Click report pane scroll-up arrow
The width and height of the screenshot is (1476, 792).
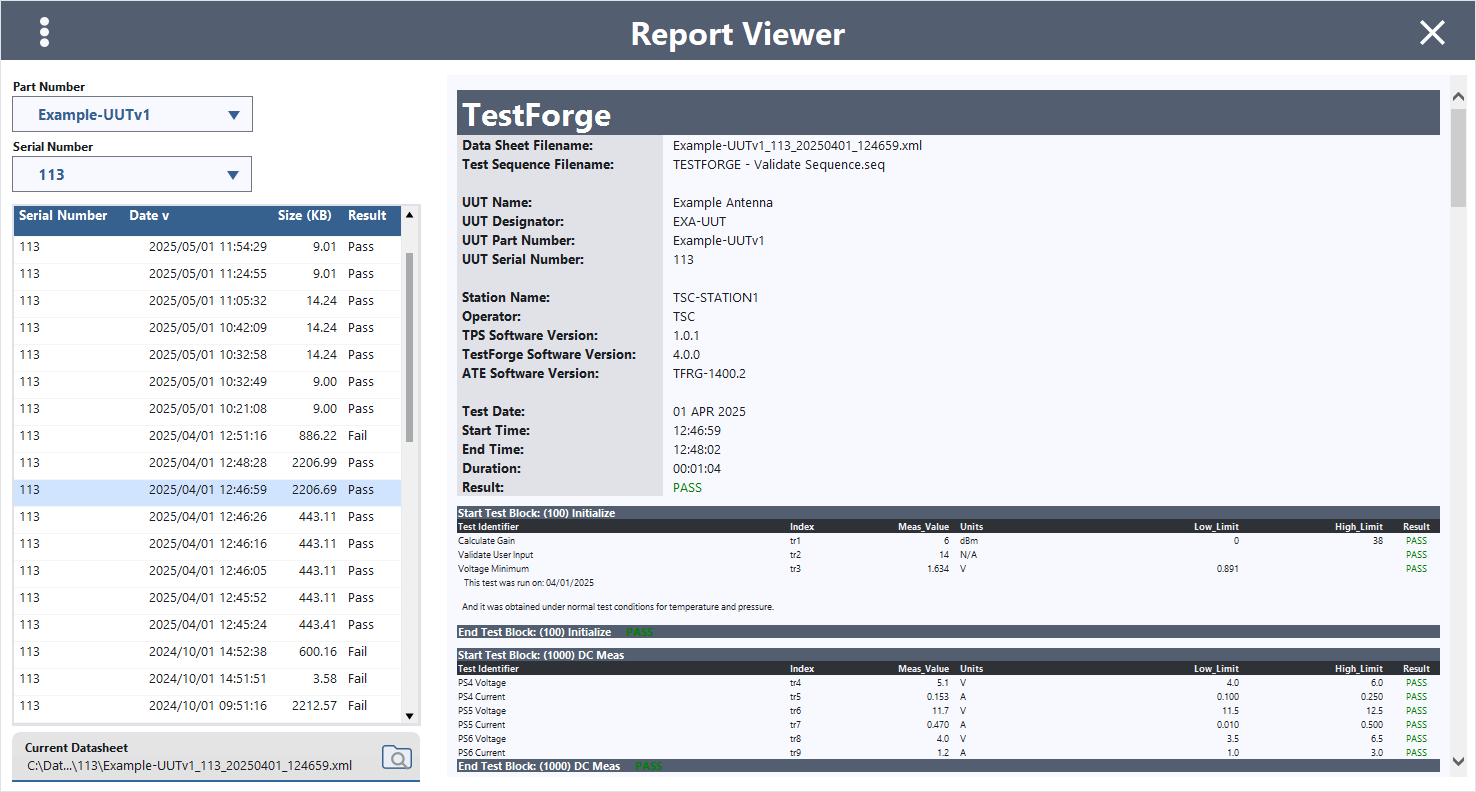point(1458,96)
